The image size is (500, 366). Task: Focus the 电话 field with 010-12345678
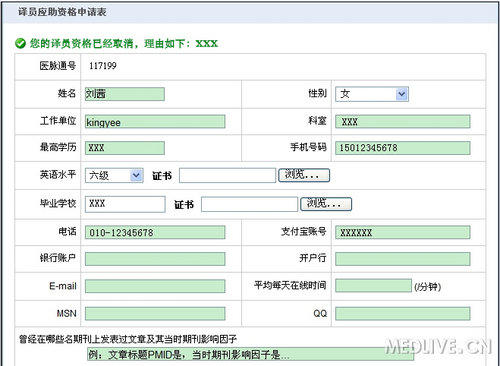click(155, 232)
